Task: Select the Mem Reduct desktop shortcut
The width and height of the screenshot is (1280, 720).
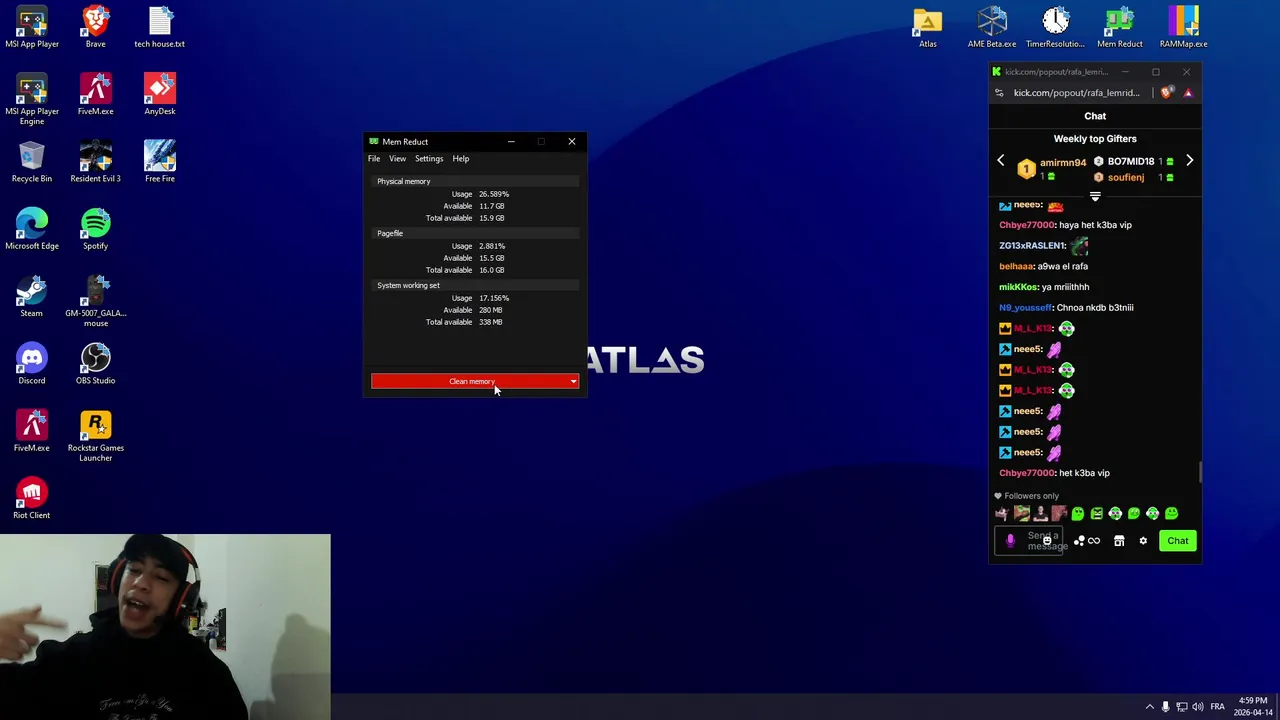Action: pos(1120,27)
